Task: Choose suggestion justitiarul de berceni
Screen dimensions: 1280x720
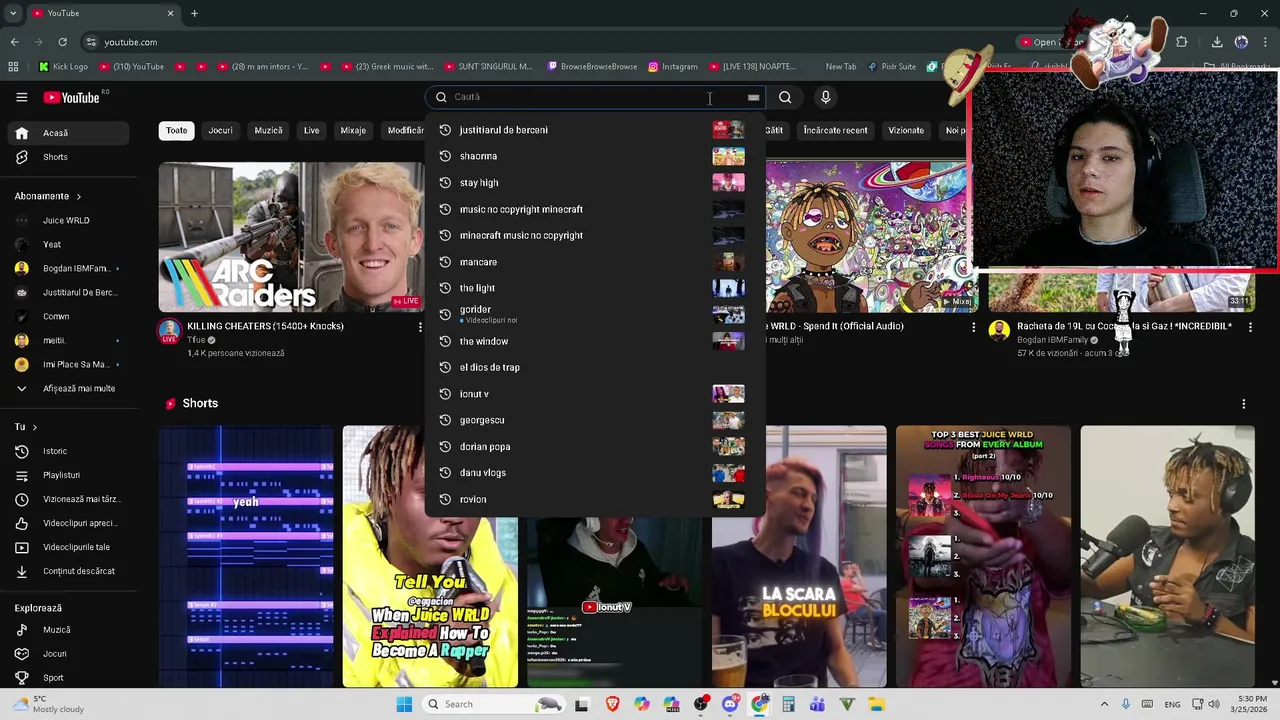Action: tap(595, 130)
